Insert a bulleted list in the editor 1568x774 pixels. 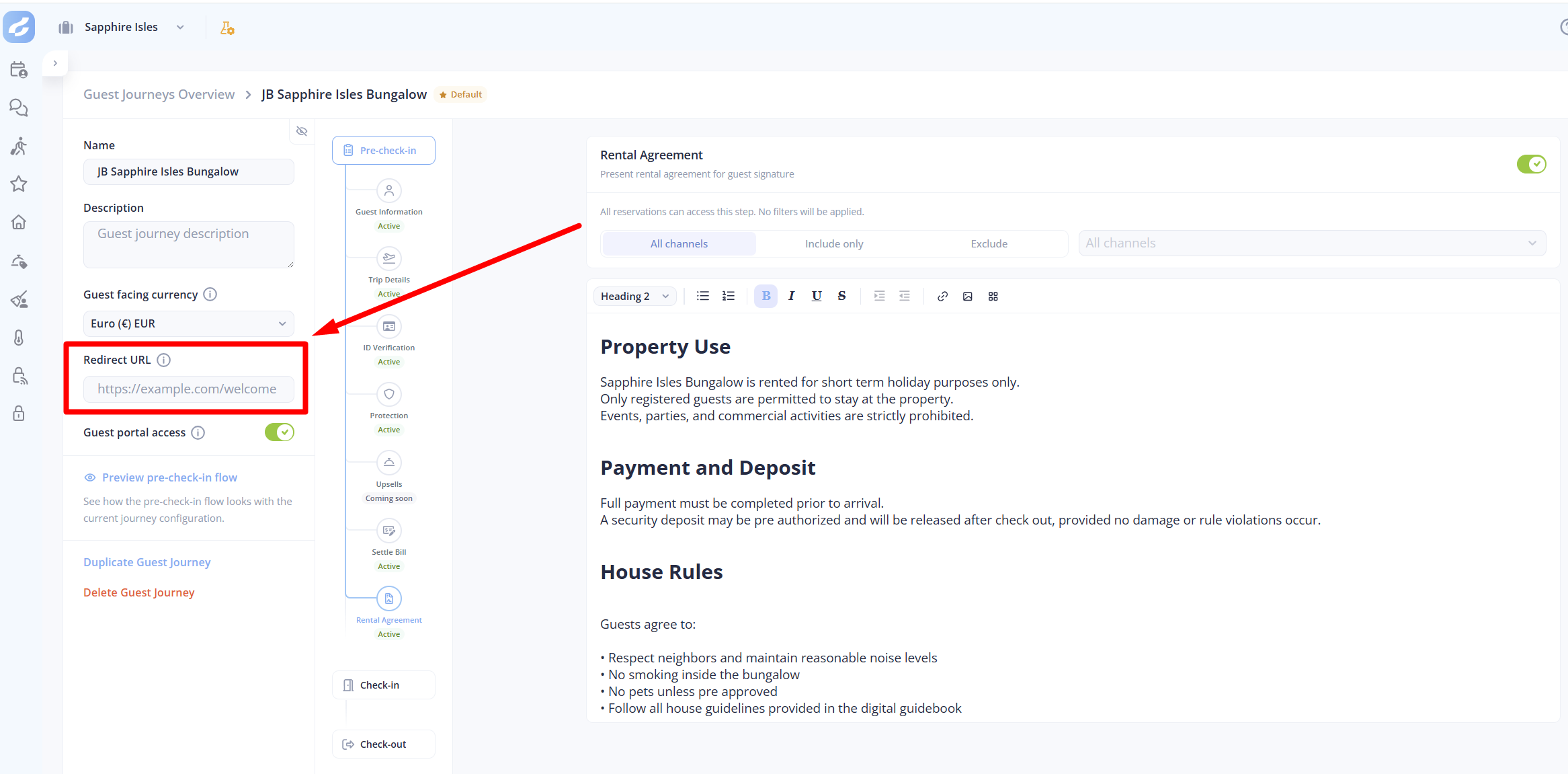point(703,296)
